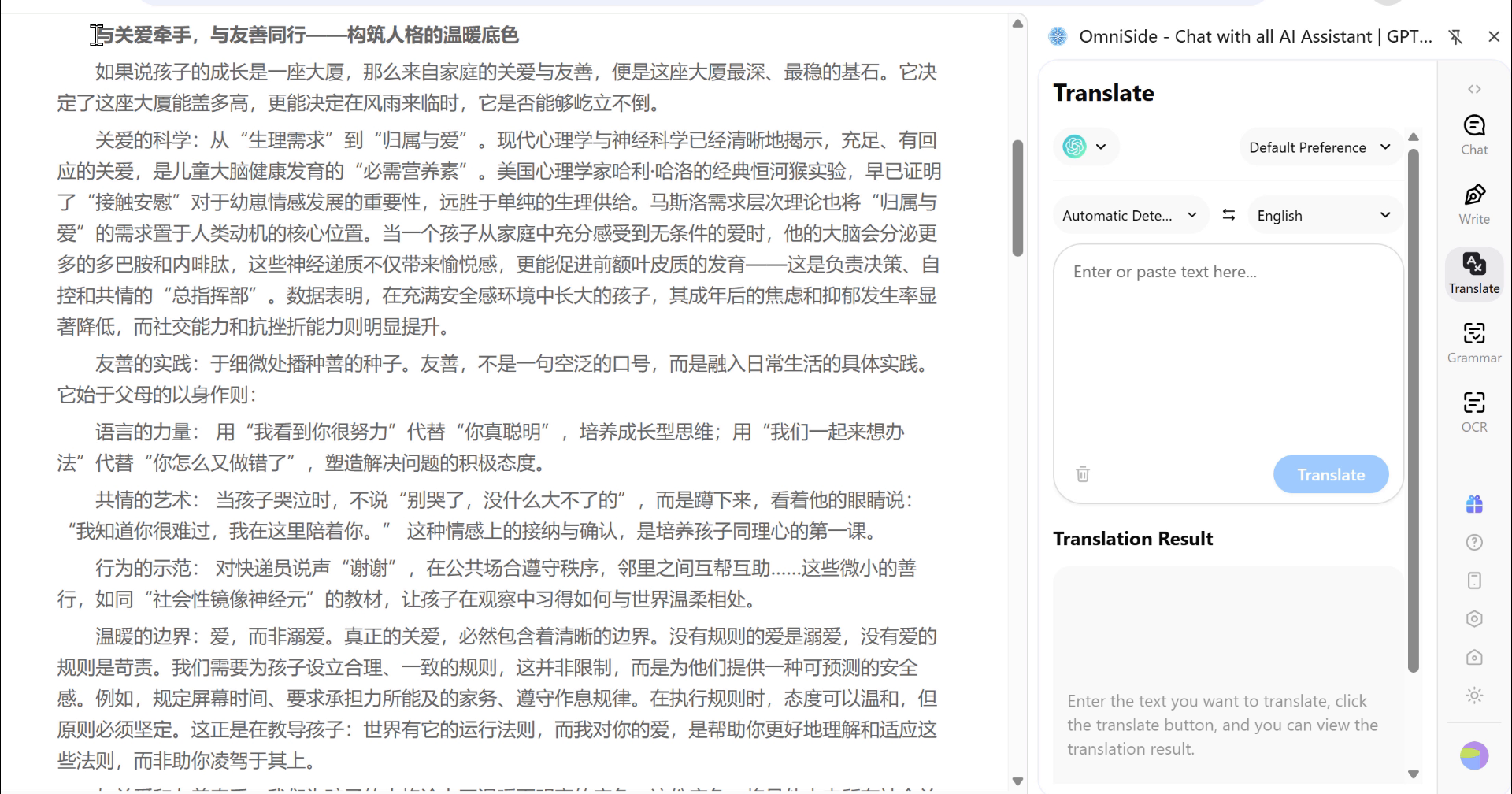Clear input with the trash icon
Image resolution: width=1512 pixels, height=794 pixels.
pos(1083,474)
